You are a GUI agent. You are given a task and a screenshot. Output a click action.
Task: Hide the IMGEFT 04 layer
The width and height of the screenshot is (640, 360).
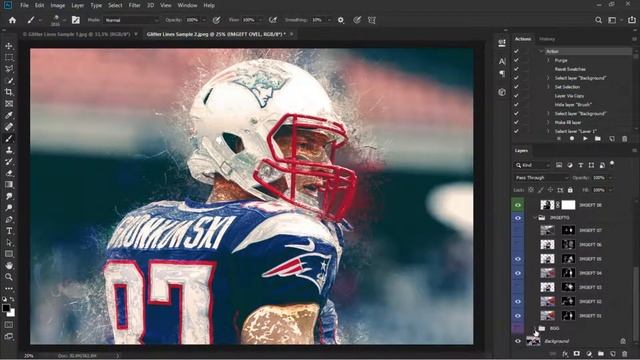coord(518,273)
